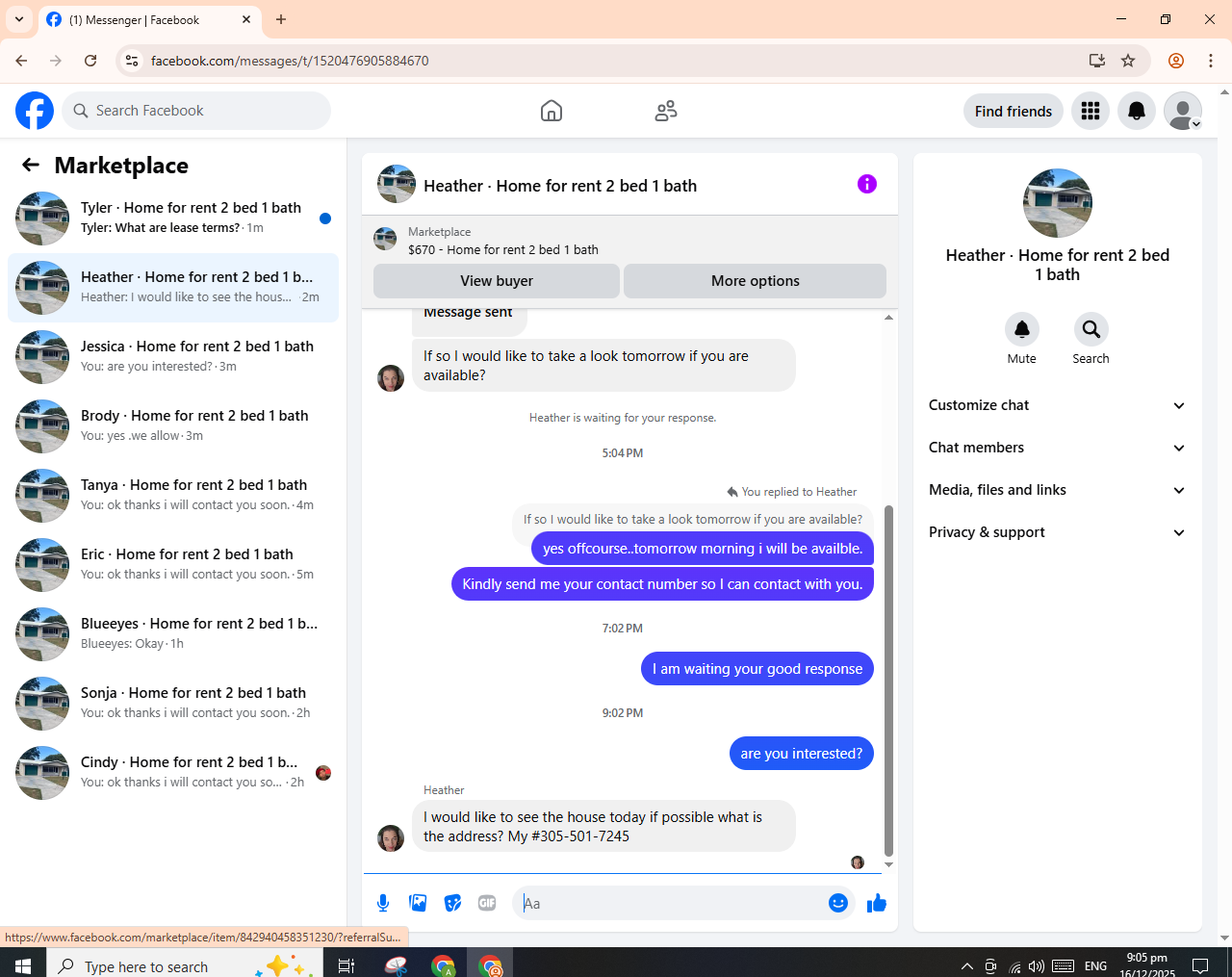Open Brody's conversation
Screen dimensions: 1232x977
tap(173, 426)
